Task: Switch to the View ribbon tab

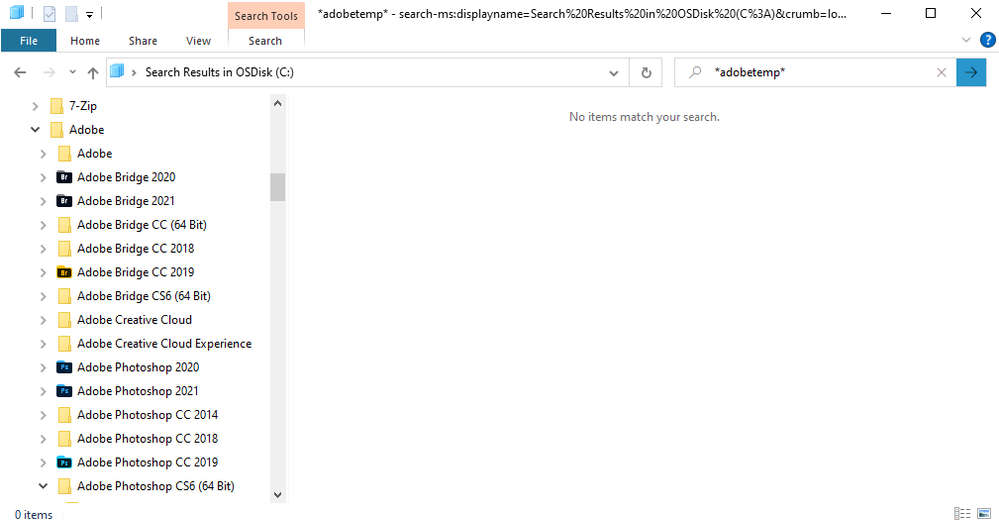Action: (x=198, y=41)
